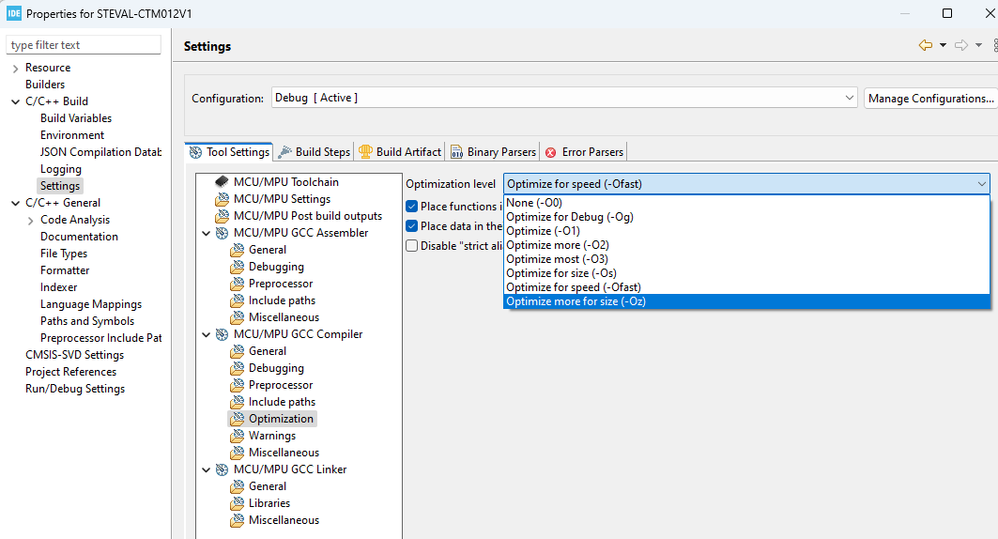
Task: Click the MCU/MPU Toolchain diamond icon
Action: tap(222, 182)
